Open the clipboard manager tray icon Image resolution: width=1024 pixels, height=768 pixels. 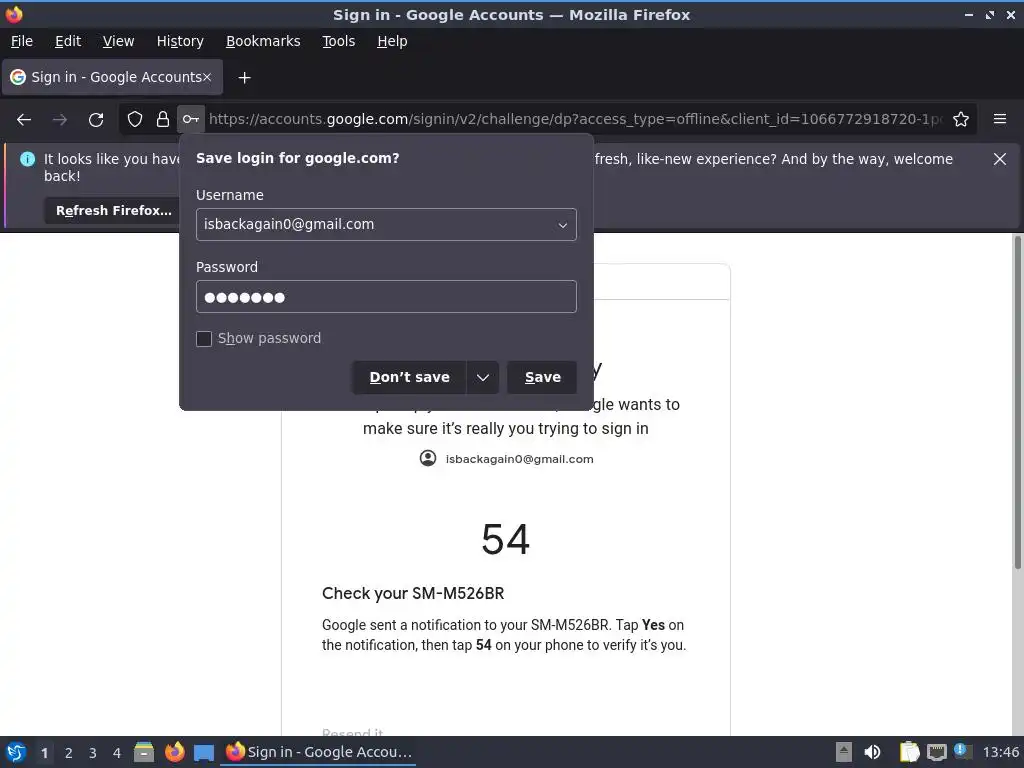coord(909,752)
